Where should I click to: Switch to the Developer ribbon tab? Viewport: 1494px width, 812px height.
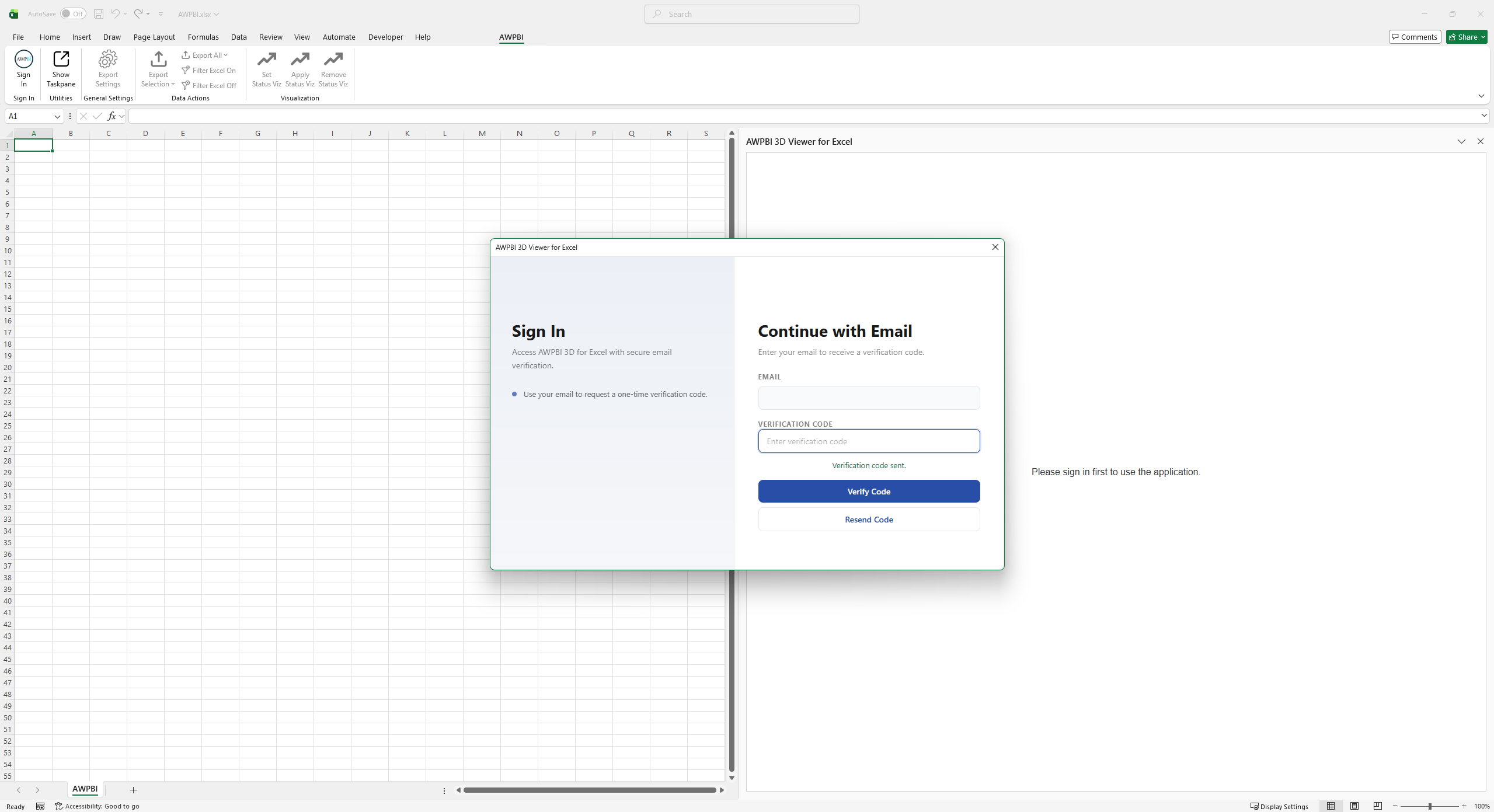tap(385, 37)
